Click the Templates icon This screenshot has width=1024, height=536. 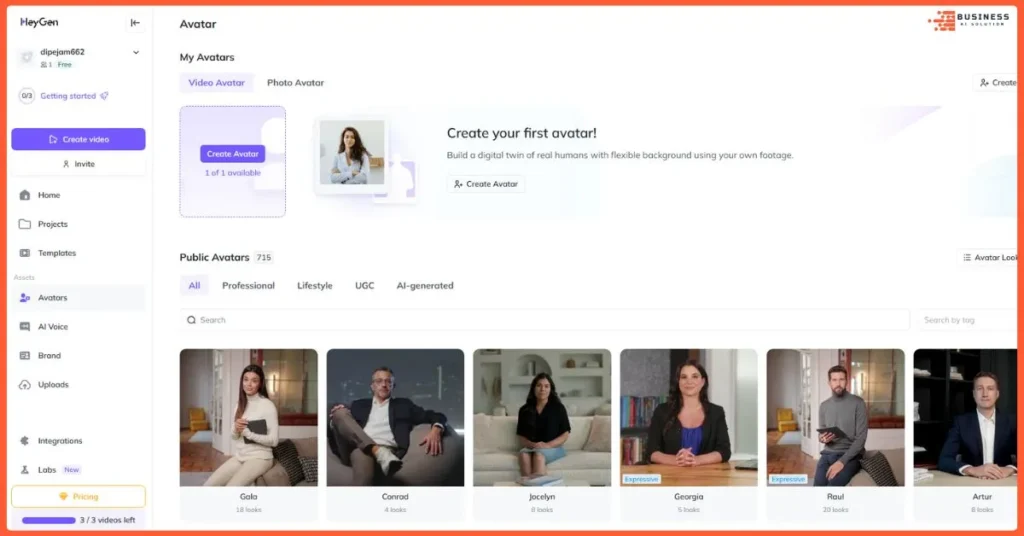(25, 253)
